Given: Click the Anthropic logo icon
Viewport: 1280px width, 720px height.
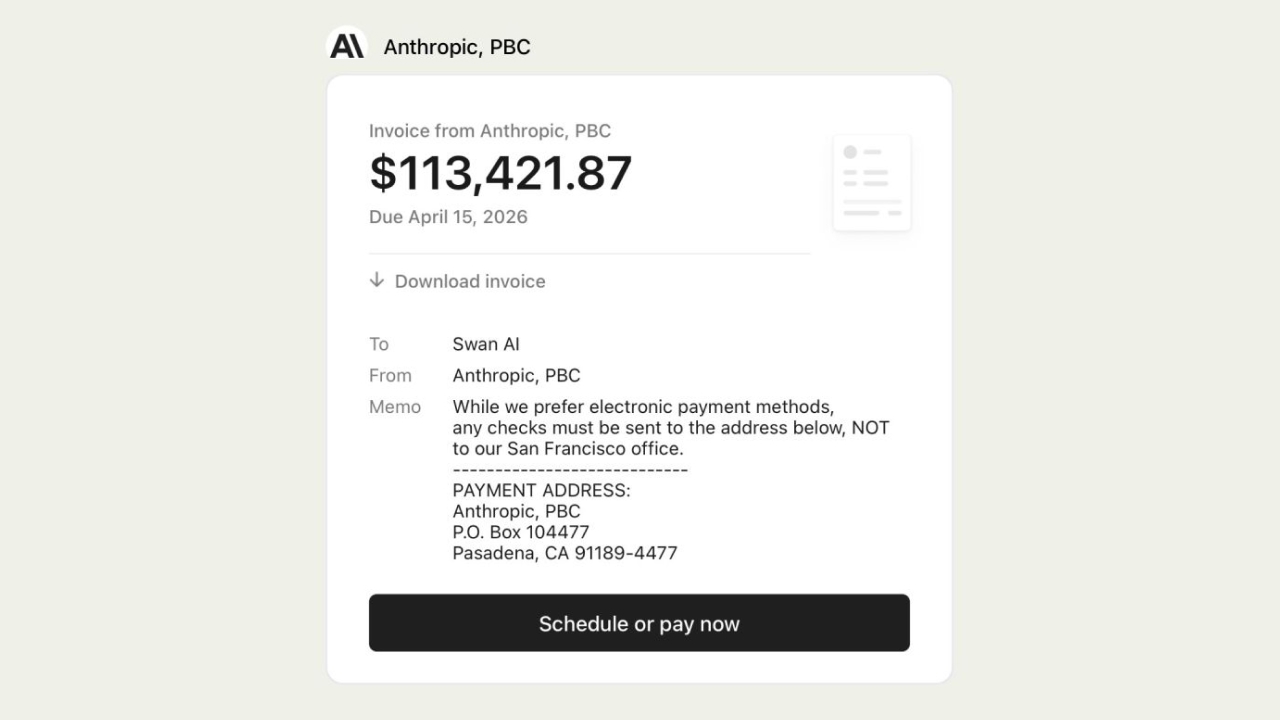Looking at the screenshot, I should 347,46.
